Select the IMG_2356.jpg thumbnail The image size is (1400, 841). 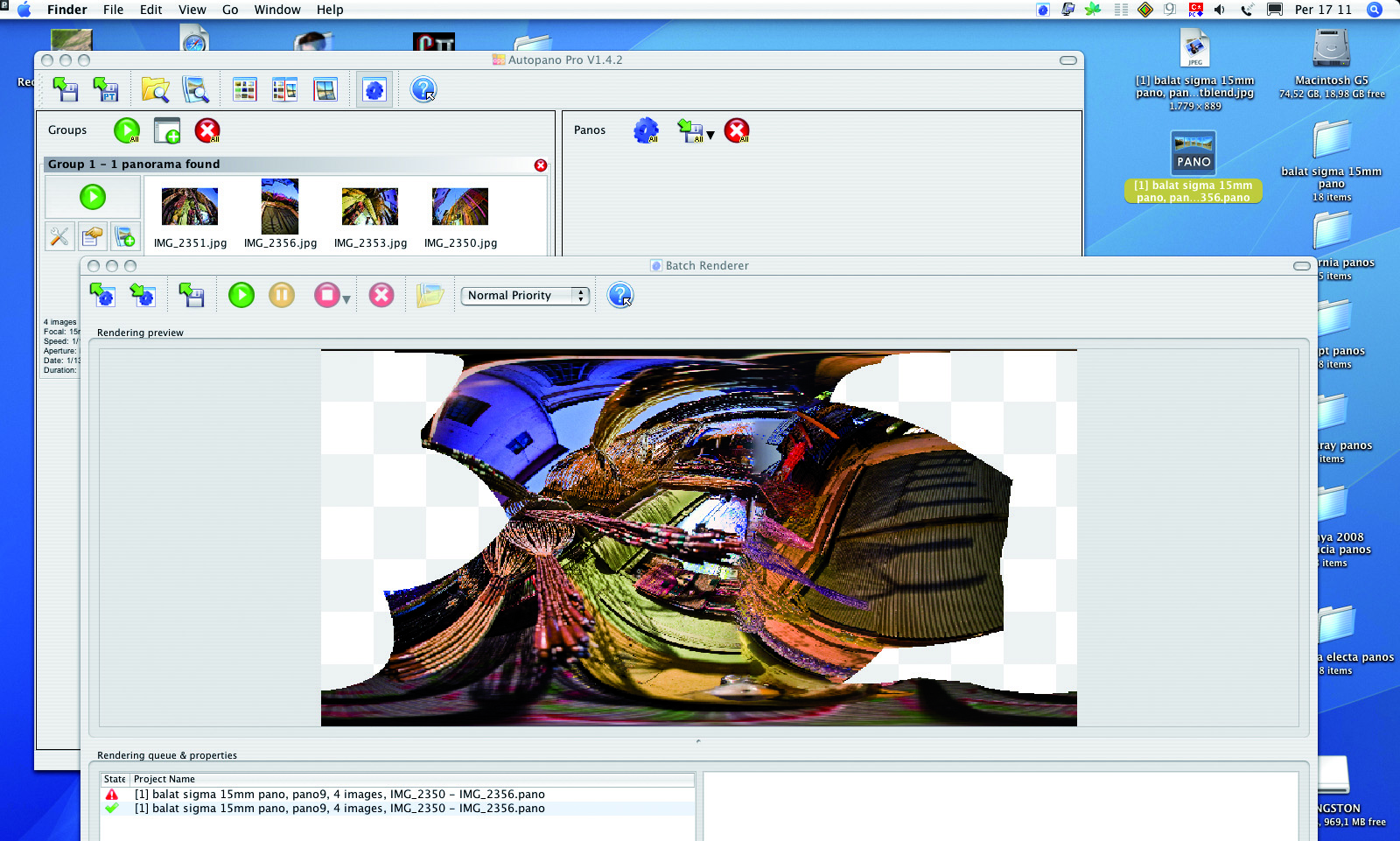[x=280, y=207]
